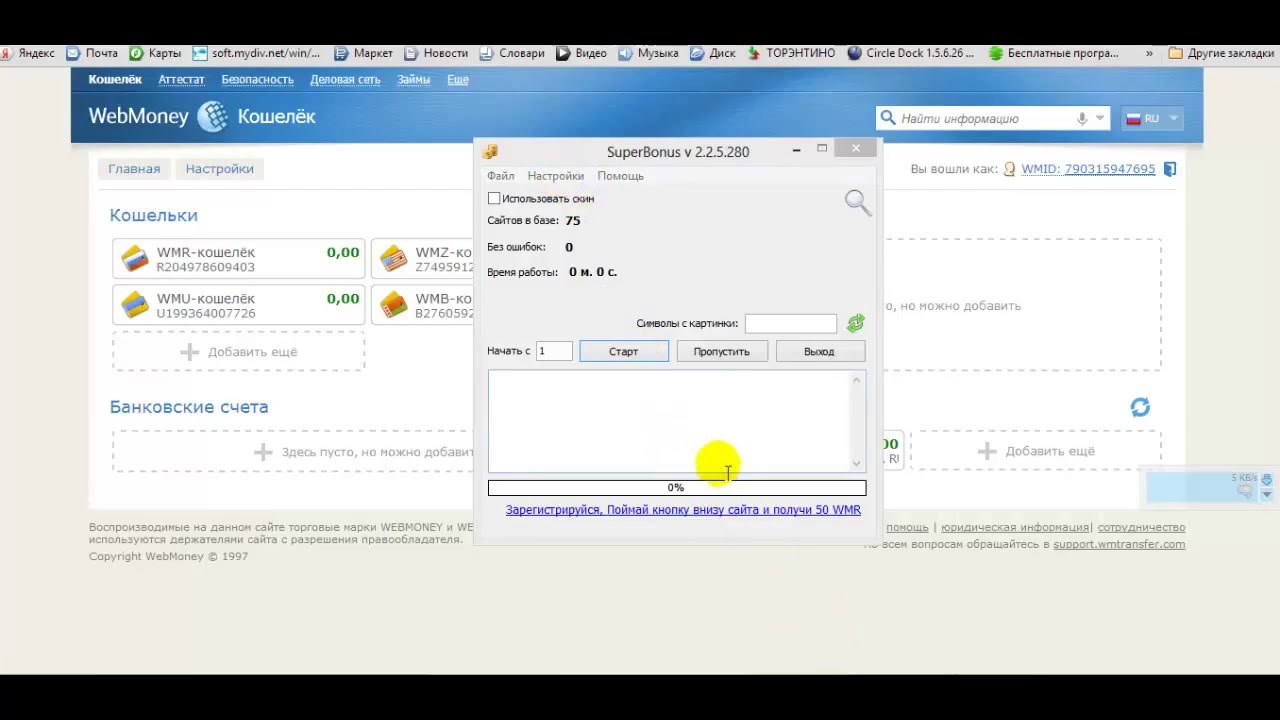The image size is (1280, 720).
Task: Click the WMZ wallet icon
Action: point(394,259)
